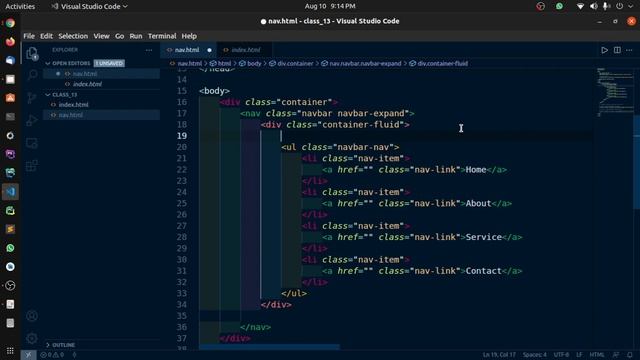Viewport: 640px width, 360px height.
Task: Open the Visual Studio Code app menu dropdown
Action: tap(89, 6)
